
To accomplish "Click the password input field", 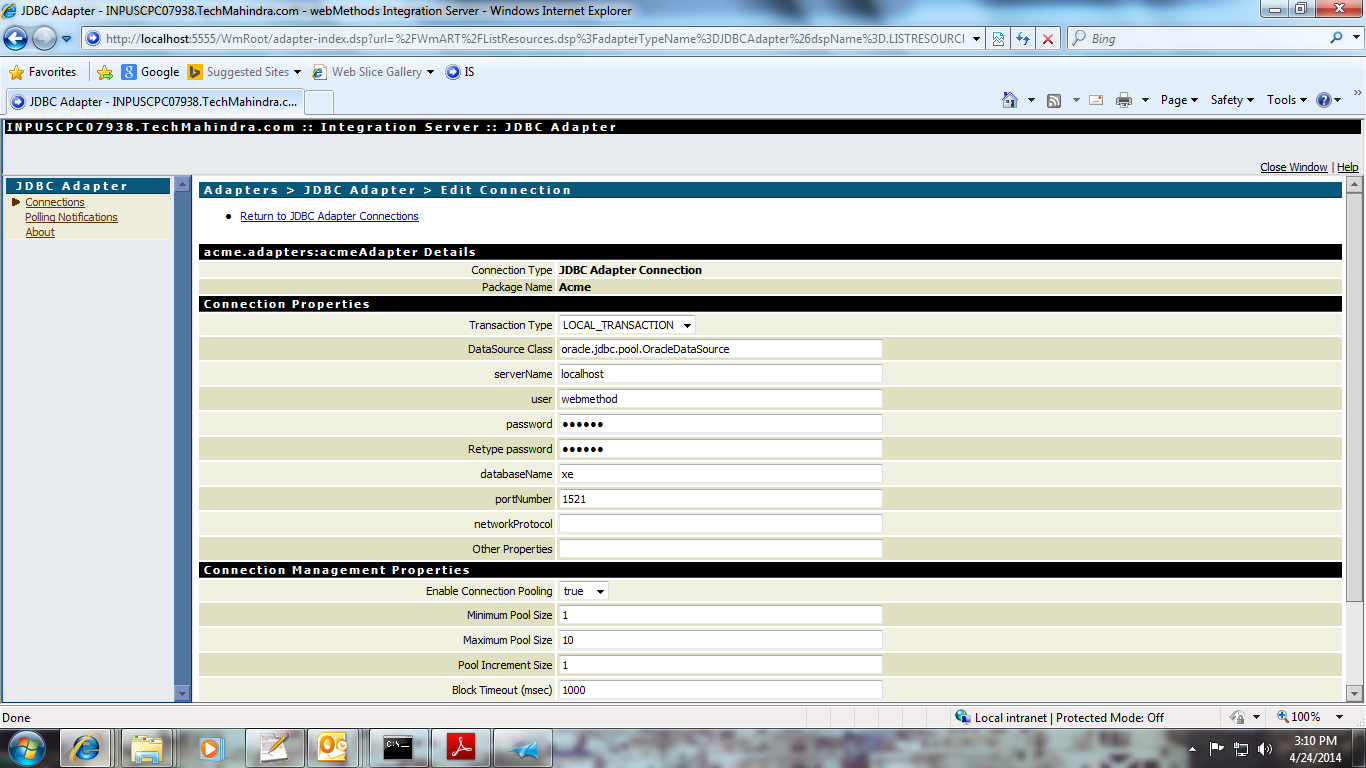I will [x=720, y=424].
